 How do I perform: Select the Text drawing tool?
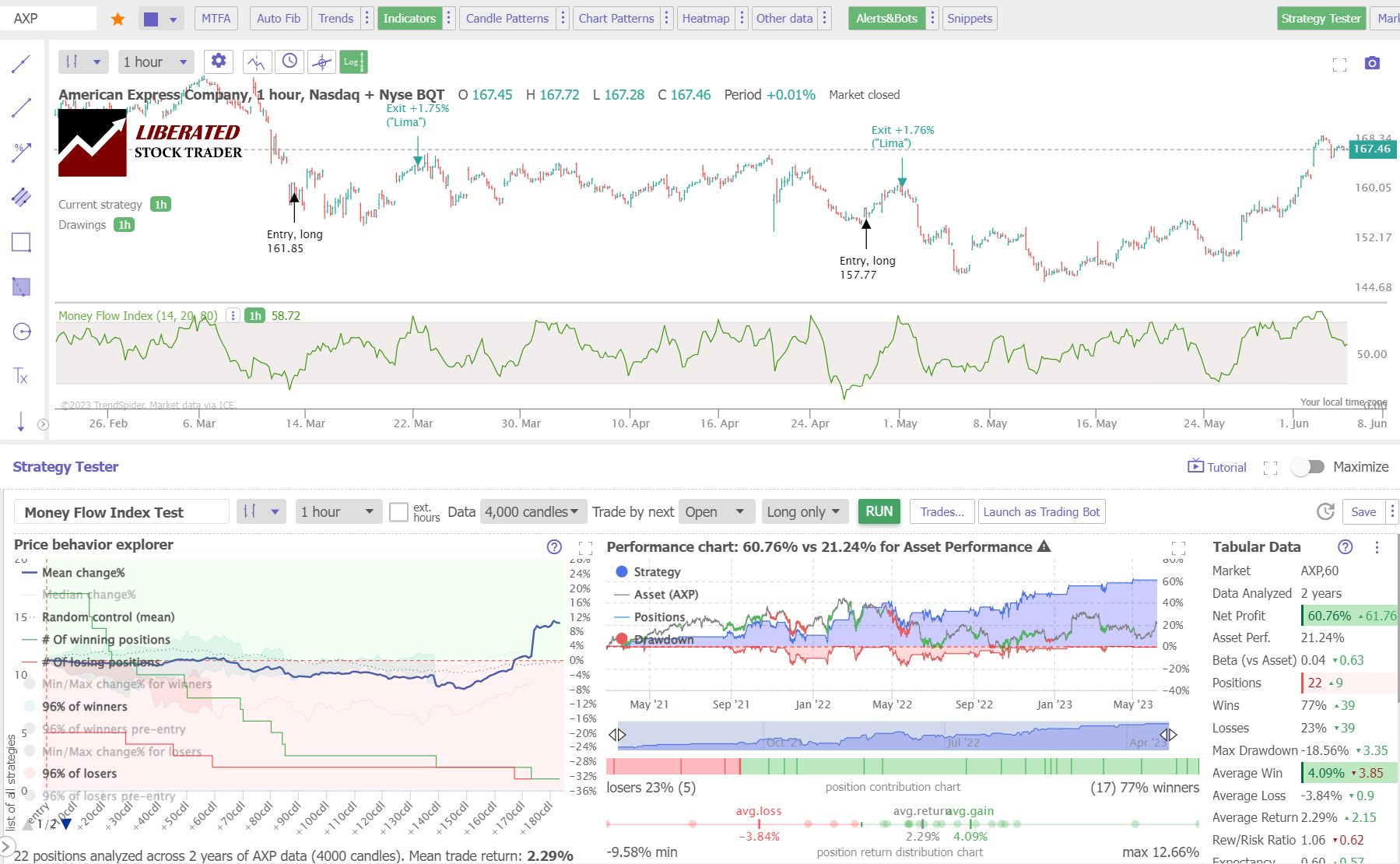click(x=21, y=376)
